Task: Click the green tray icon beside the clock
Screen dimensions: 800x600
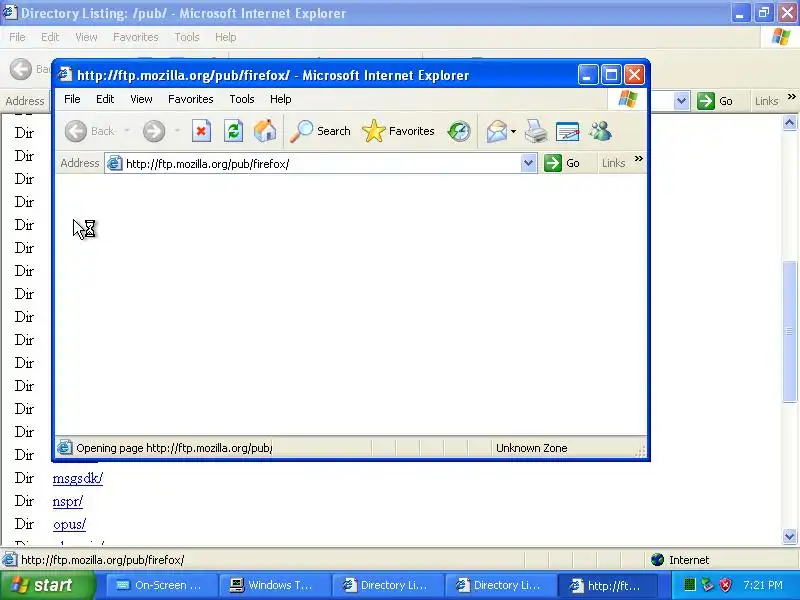Action: click(689, 585)
